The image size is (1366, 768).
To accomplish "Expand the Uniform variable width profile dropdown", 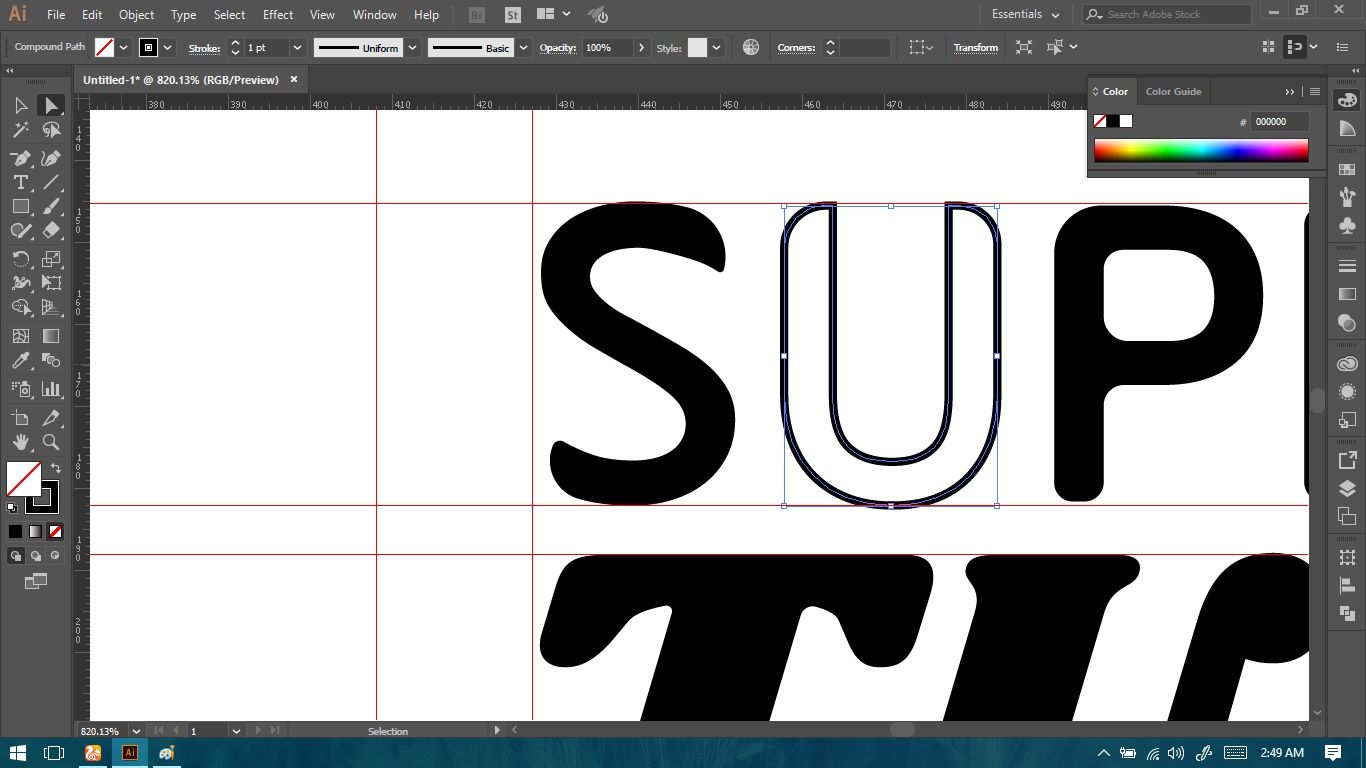I will (412, 48).
